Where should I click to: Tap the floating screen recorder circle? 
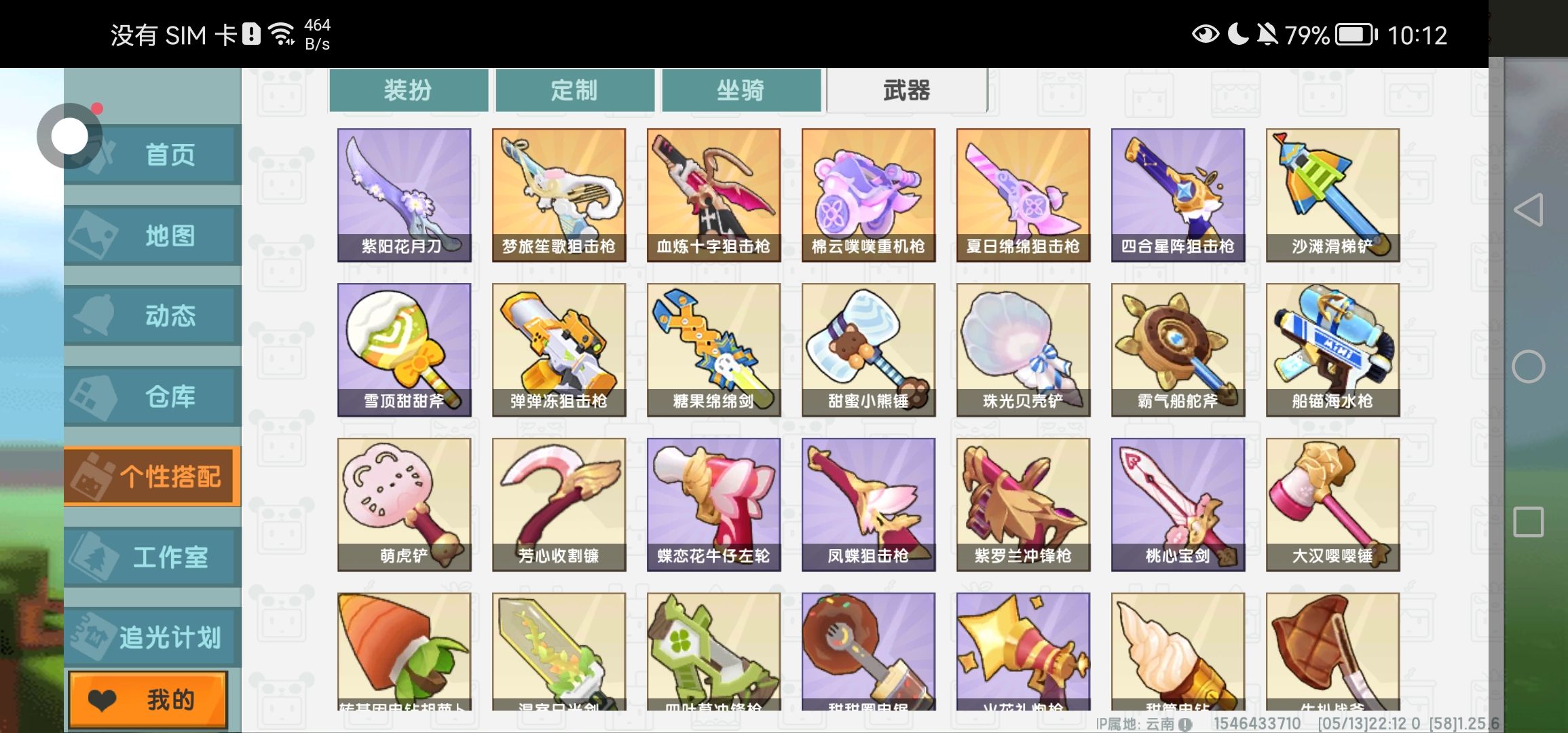pos(70,136)
